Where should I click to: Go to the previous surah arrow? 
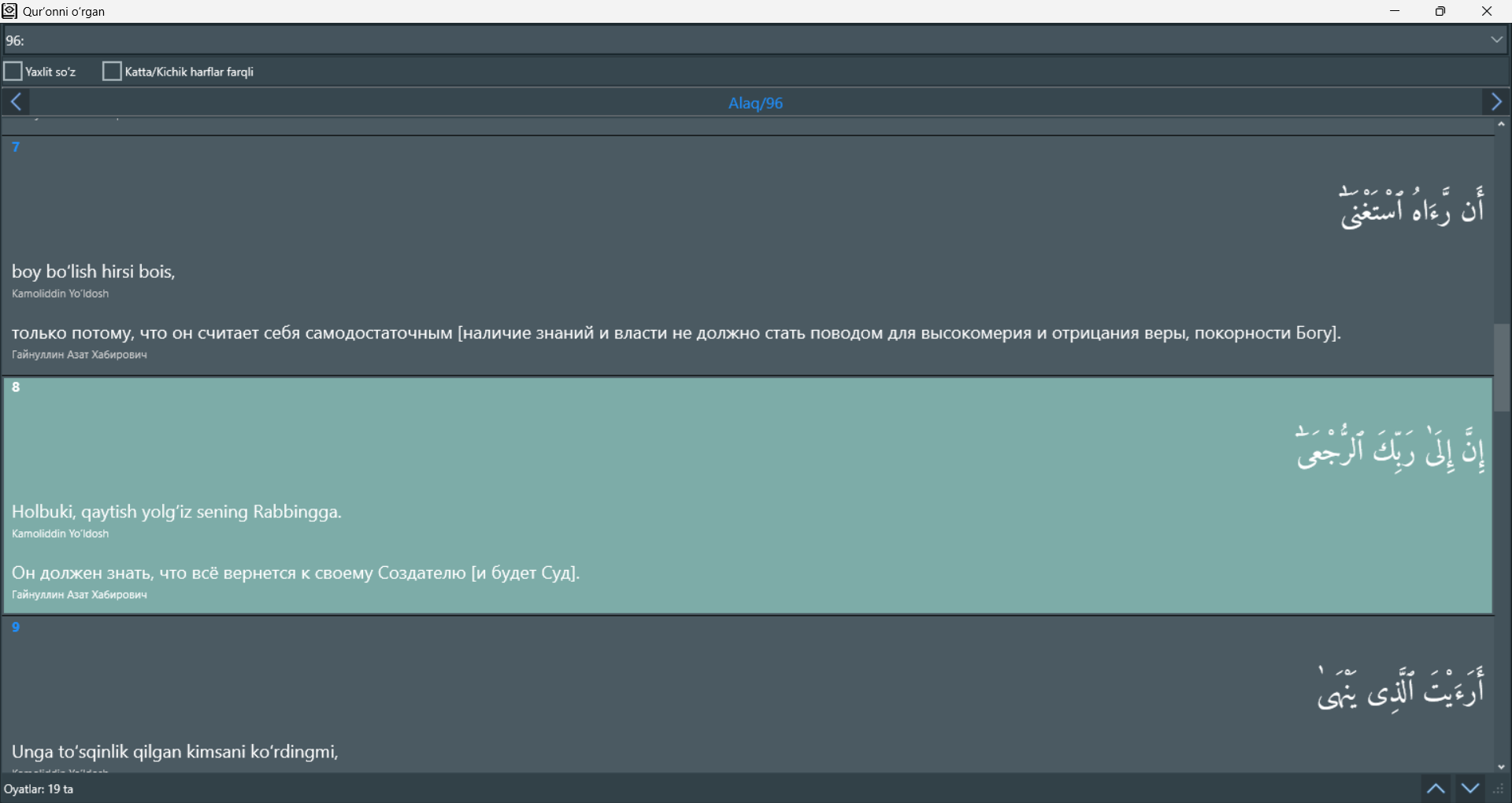point(16,102)
